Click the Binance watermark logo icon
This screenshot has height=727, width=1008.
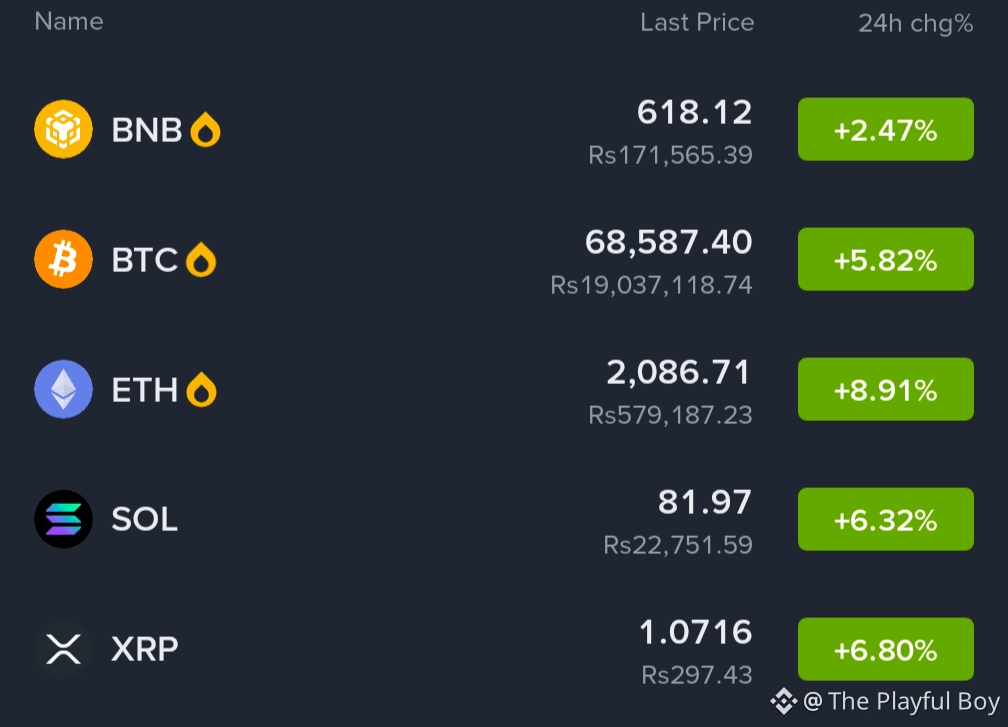784,701
